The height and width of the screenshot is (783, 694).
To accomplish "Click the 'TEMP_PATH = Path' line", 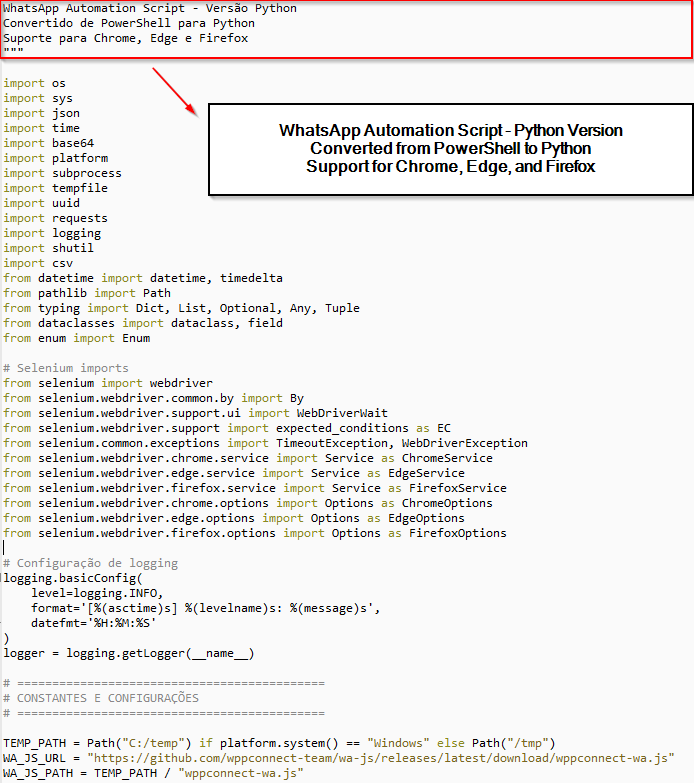I will pyautogui.click(x=279, y=743).
